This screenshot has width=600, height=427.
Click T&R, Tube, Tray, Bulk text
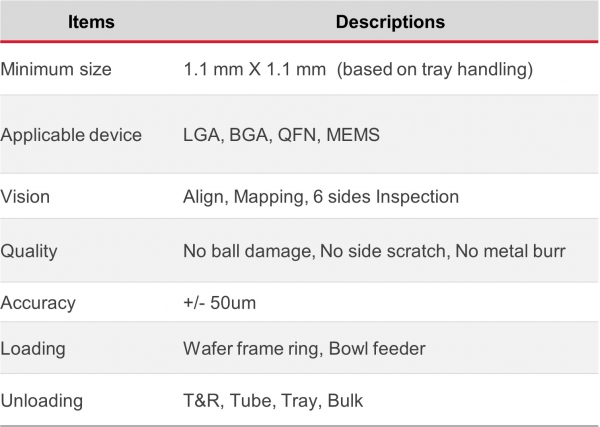tap(273, 401)
